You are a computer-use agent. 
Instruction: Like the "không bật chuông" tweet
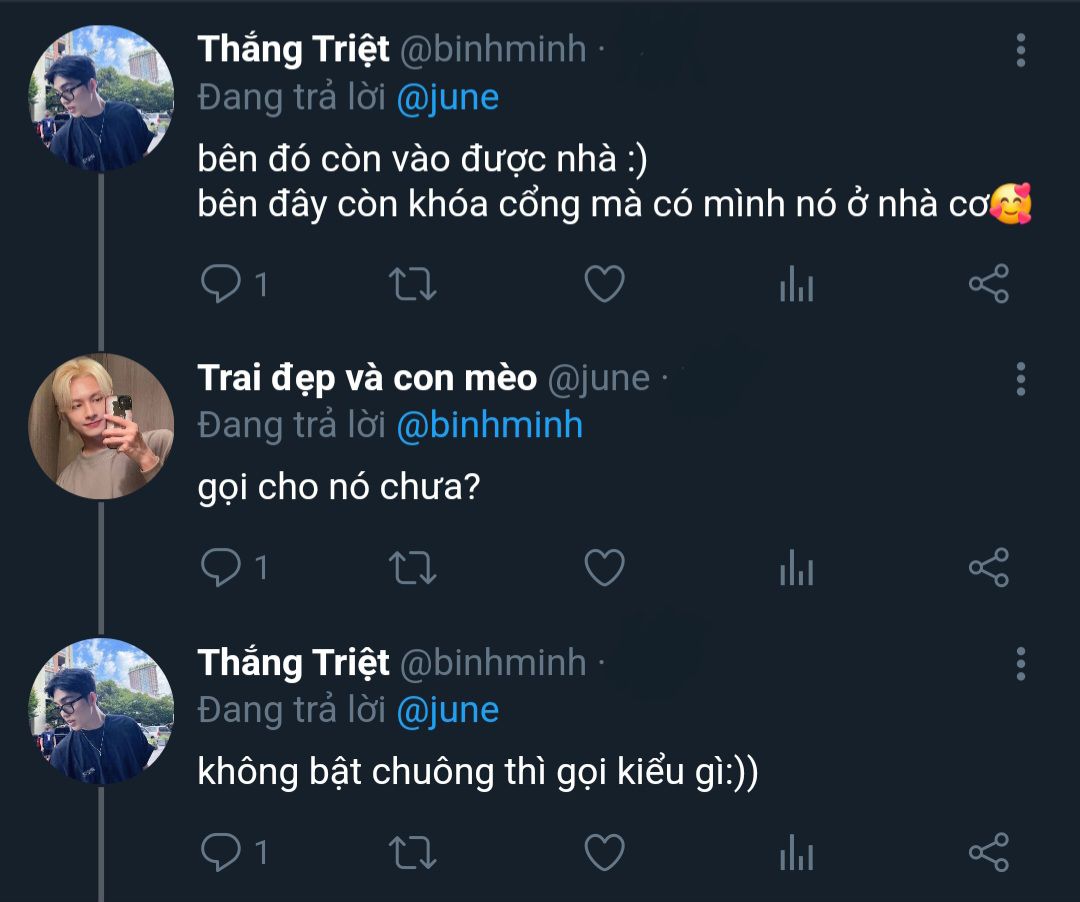tap(604, 852)
